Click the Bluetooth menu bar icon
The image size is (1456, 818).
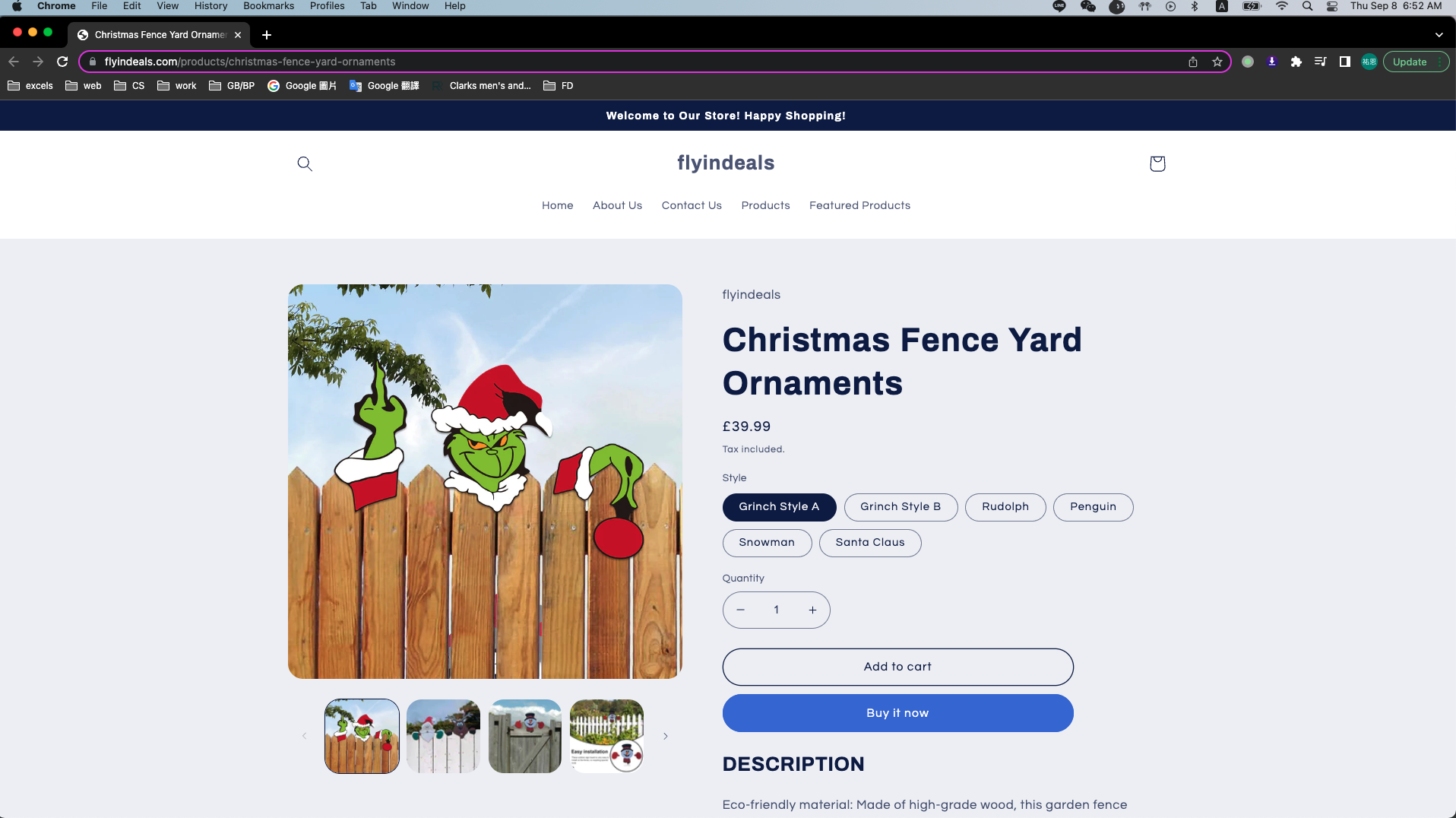[x=1195, y=6]
